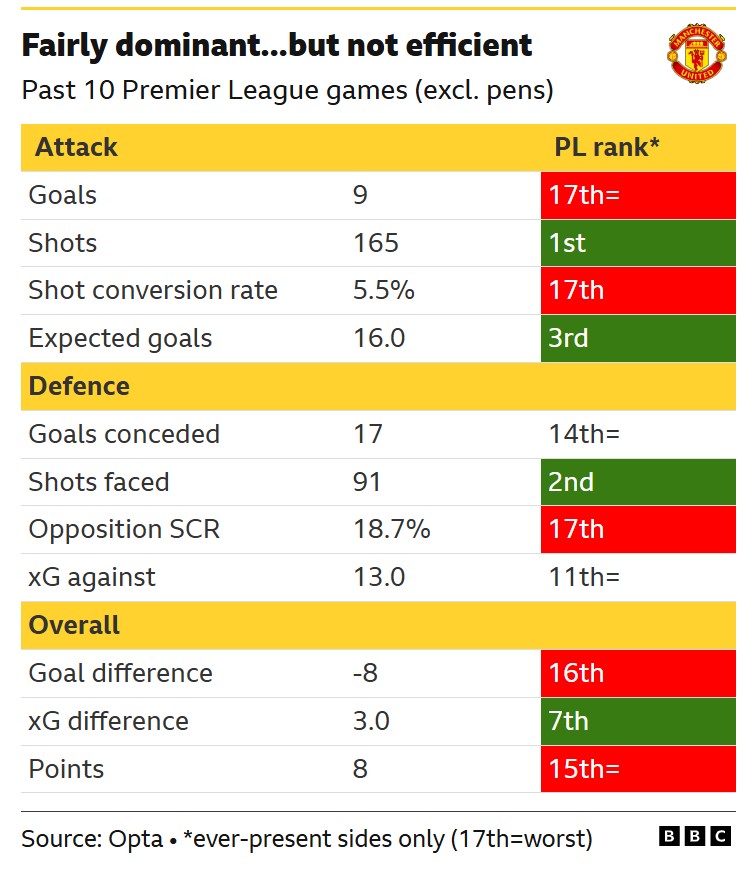Click the green 1st rank cell for Shots

click(x=638, y=243)
